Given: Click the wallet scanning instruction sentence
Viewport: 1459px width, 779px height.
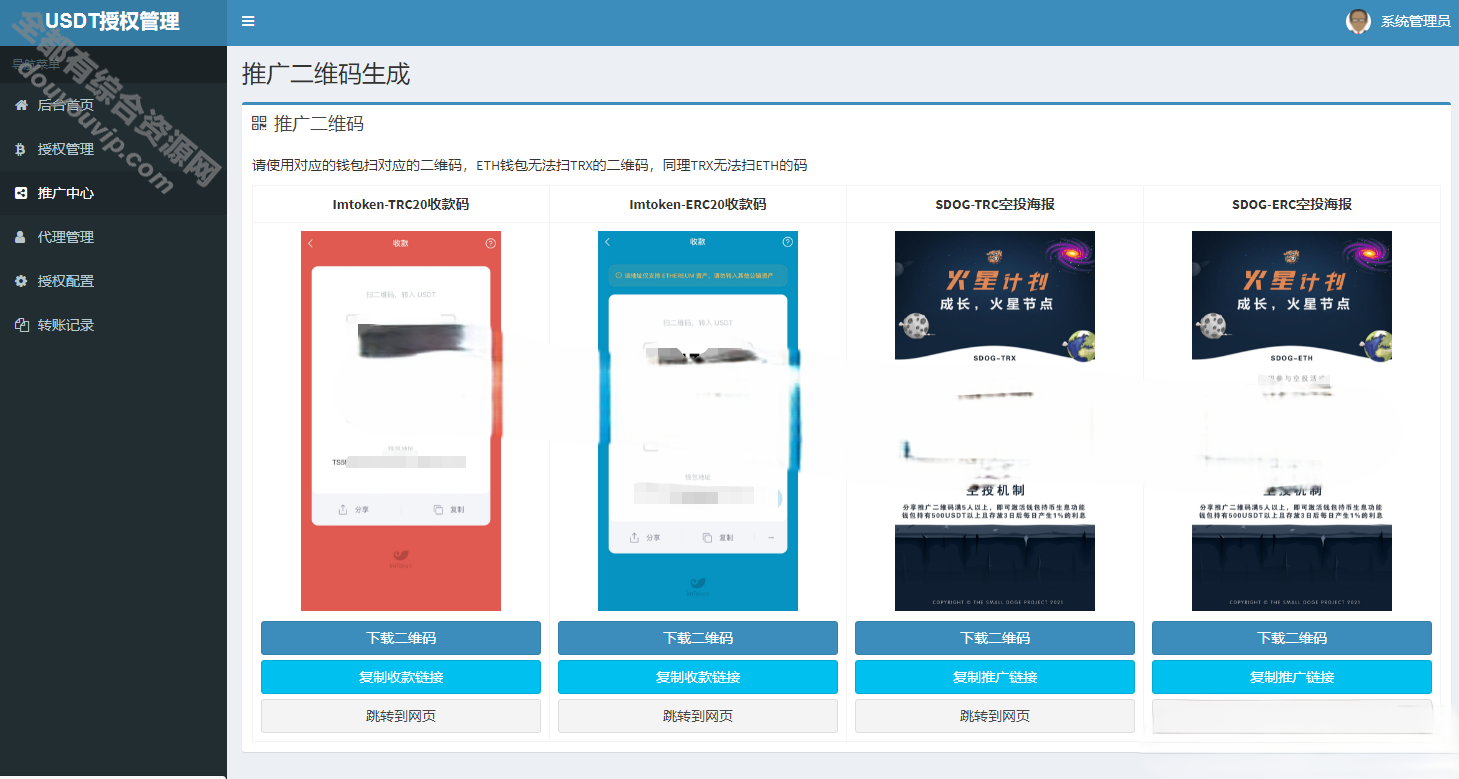Looking at the screenshot, I should click(x=530, y=165).
